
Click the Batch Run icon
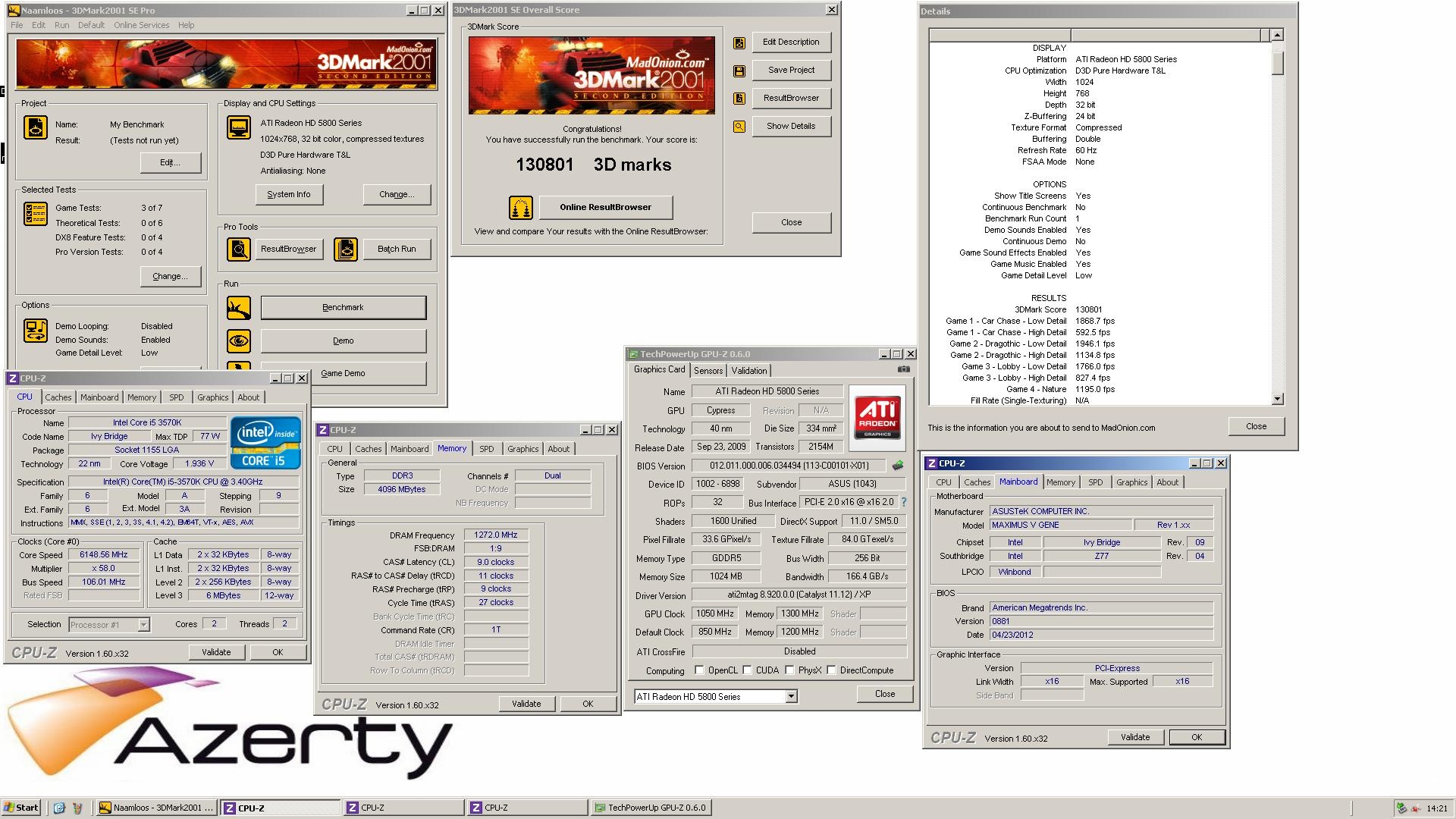pos(346,249)
